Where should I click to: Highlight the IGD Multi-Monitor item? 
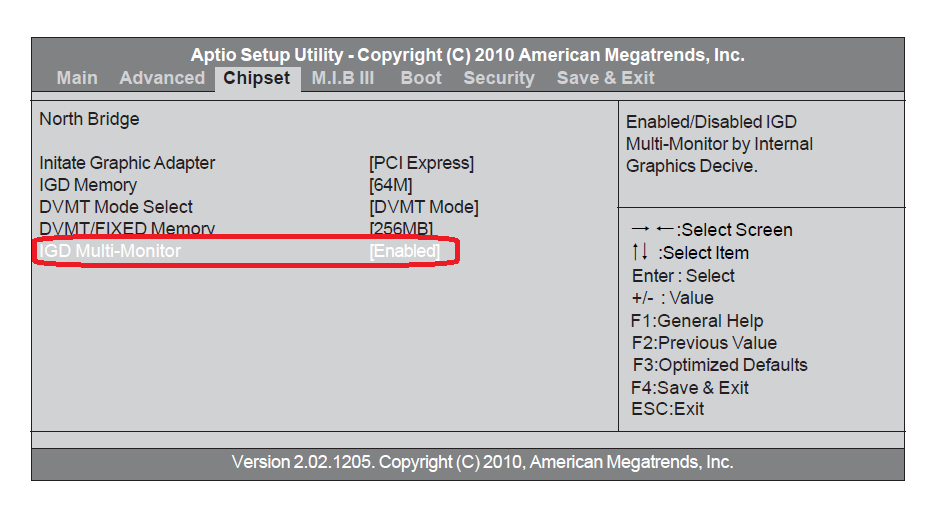[110, 251]
